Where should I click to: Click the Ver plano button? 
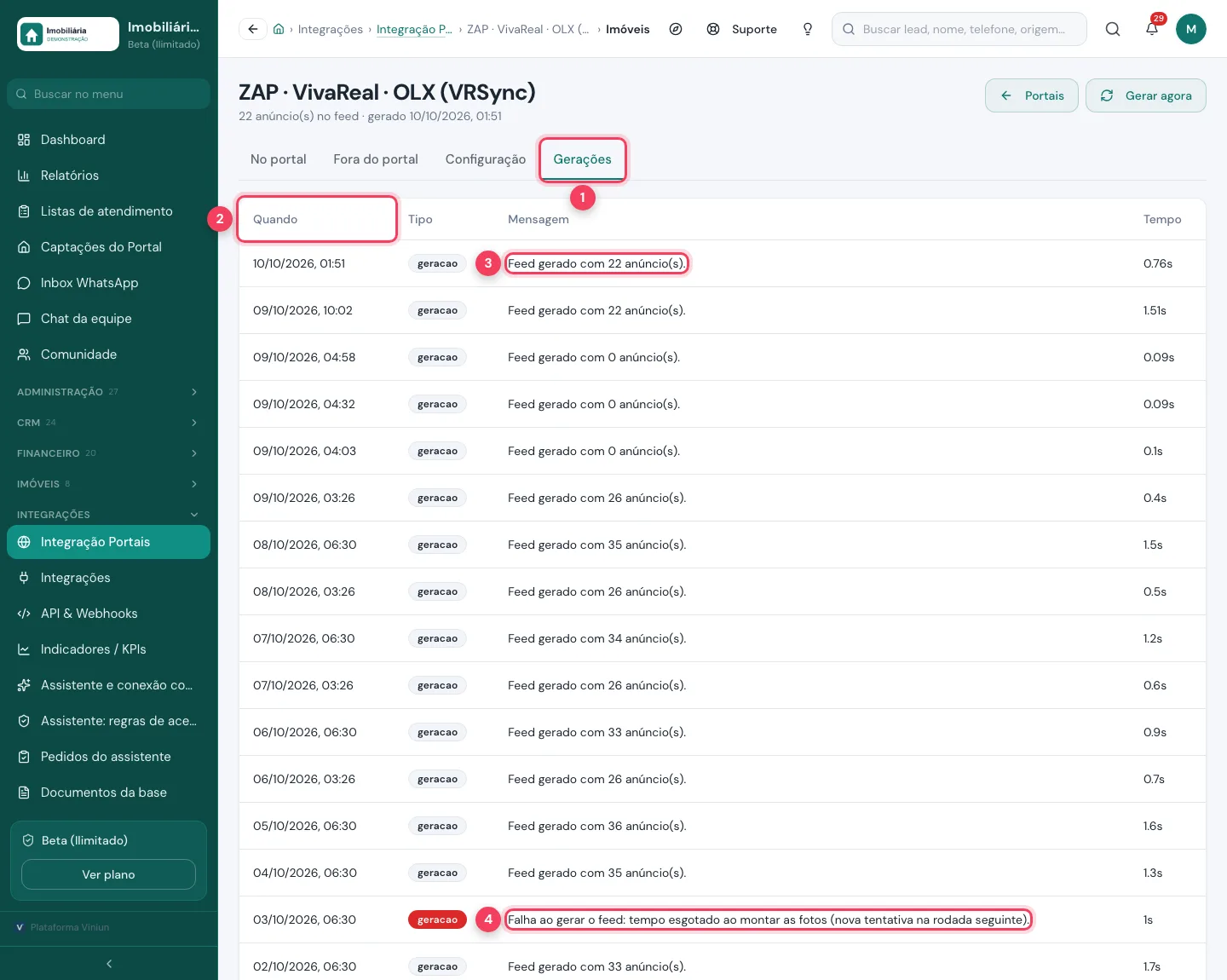pyautogui.click(x=108, y=874)
